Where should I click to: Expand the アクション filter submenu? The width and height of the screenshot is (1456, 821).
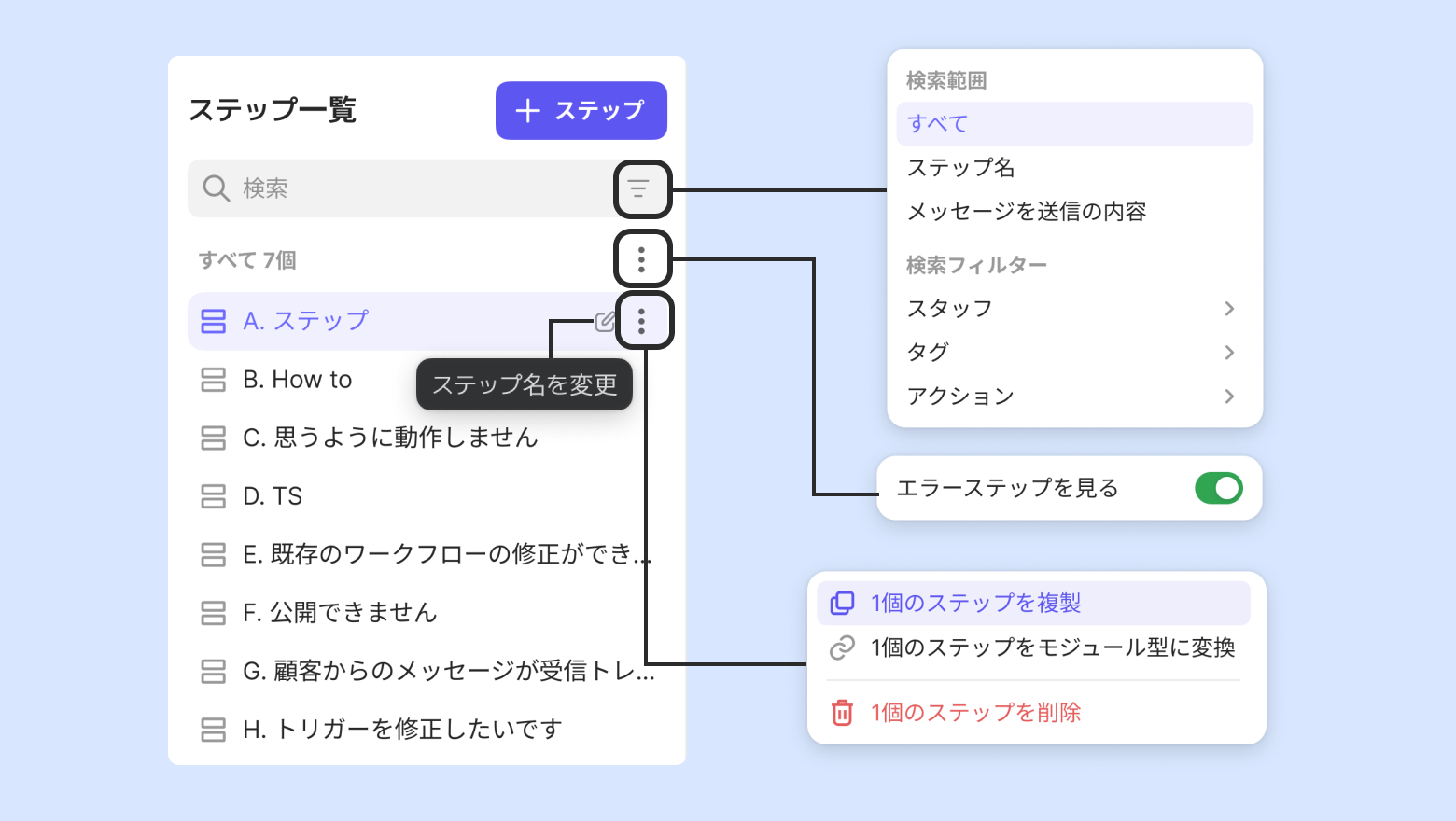[x=1228, y=397]
